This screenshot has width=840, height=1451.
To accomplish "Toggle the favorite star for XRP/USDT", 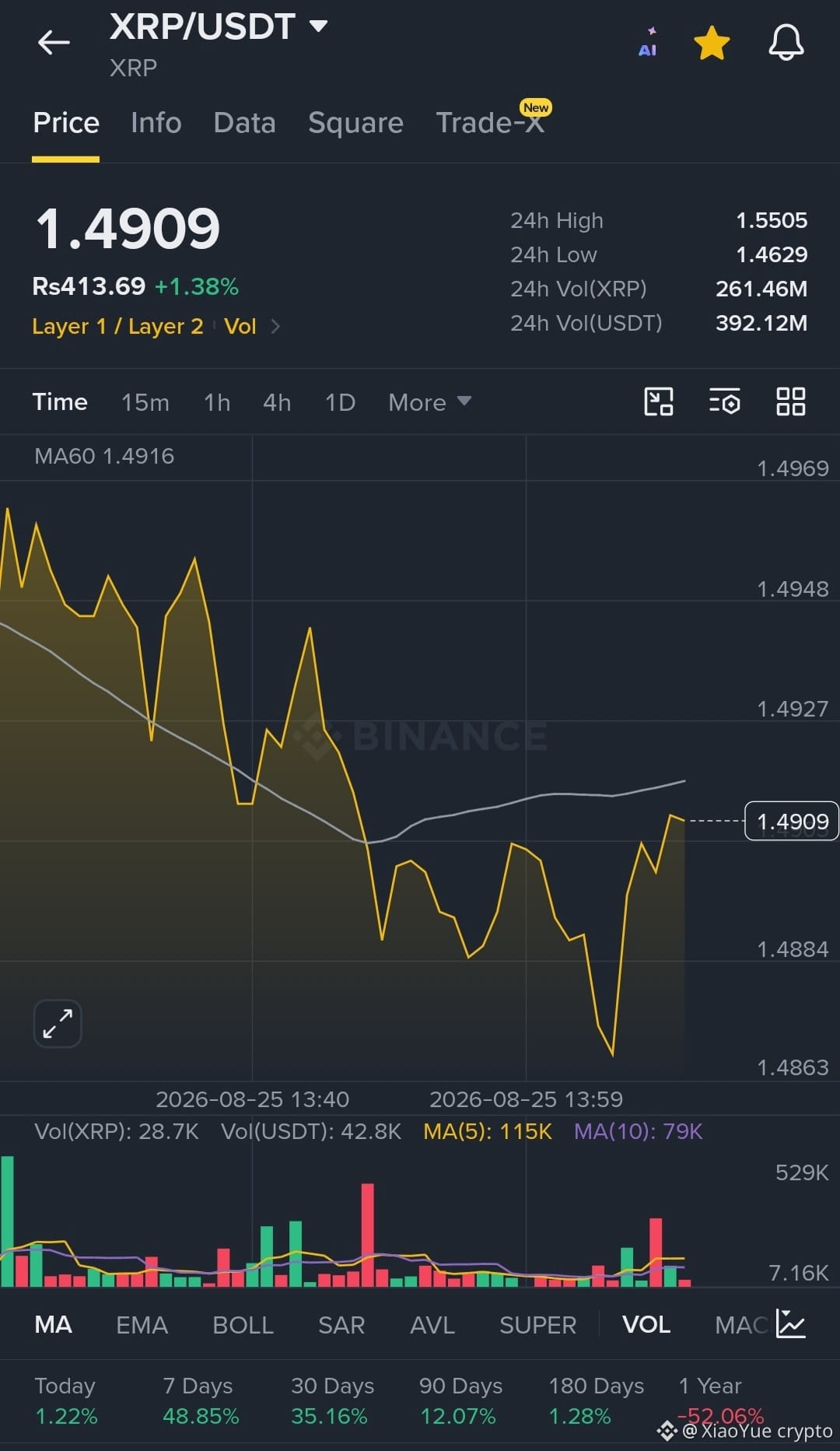I will (712, 43).
